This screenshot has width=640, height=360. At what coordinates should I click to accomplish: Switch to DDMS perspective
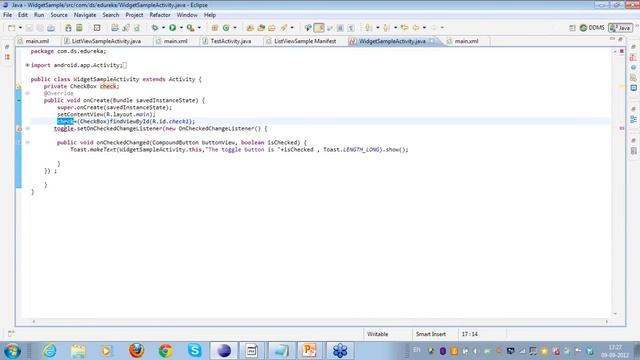pos(592,28)
